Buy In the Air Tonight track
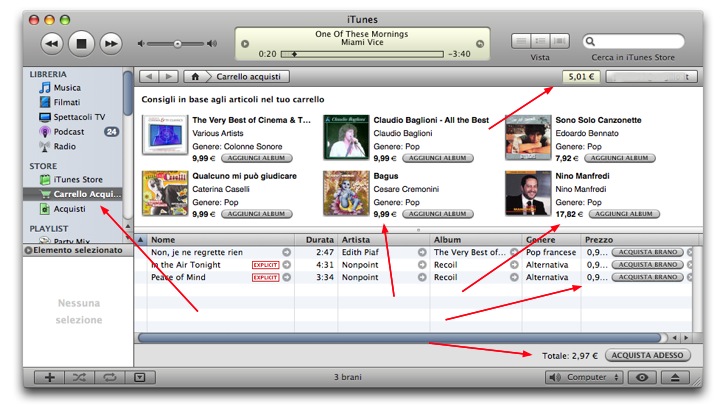720x414 pixels. pos(647,264)
